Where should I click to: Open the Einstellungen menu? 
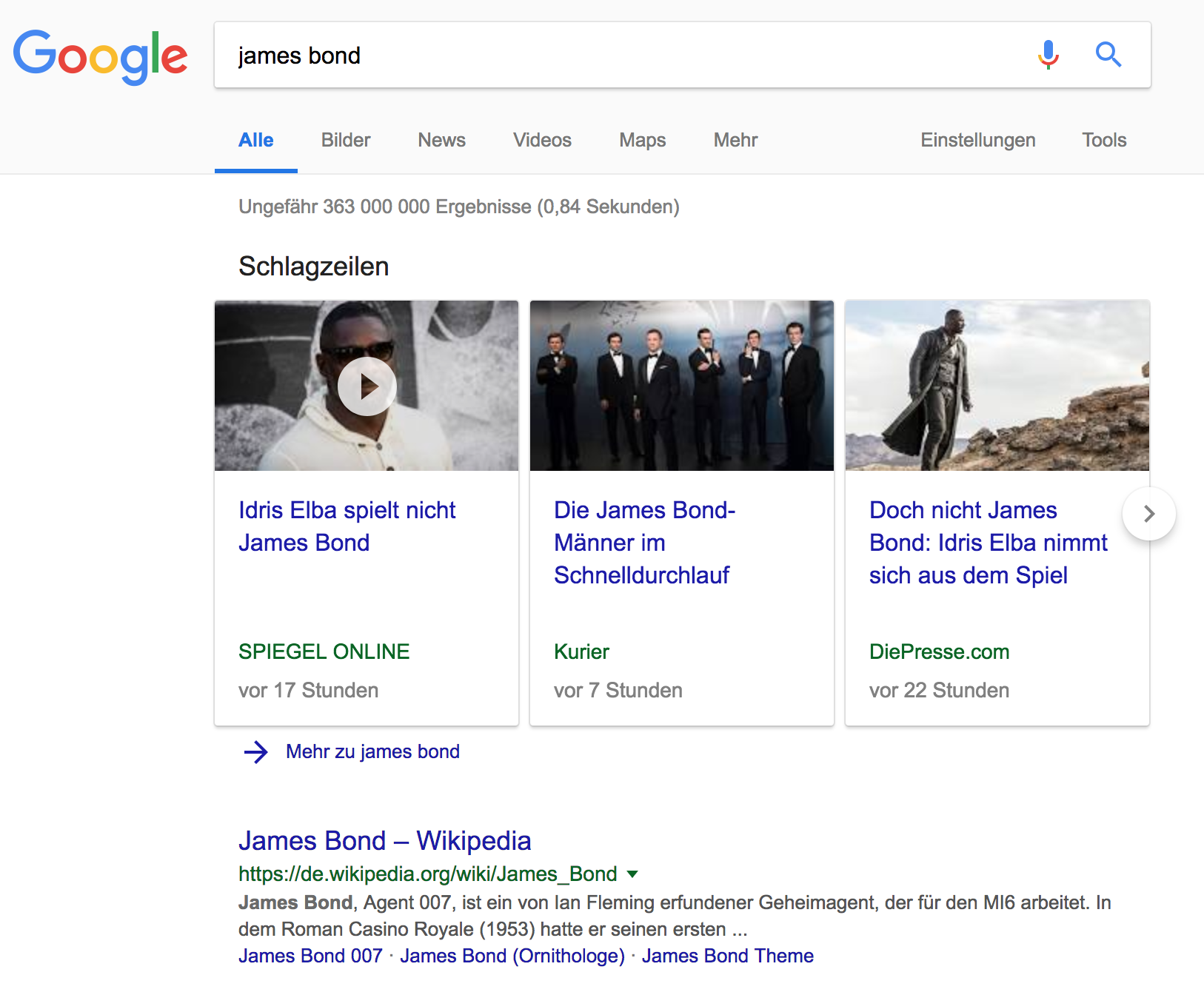pos(978,140)
